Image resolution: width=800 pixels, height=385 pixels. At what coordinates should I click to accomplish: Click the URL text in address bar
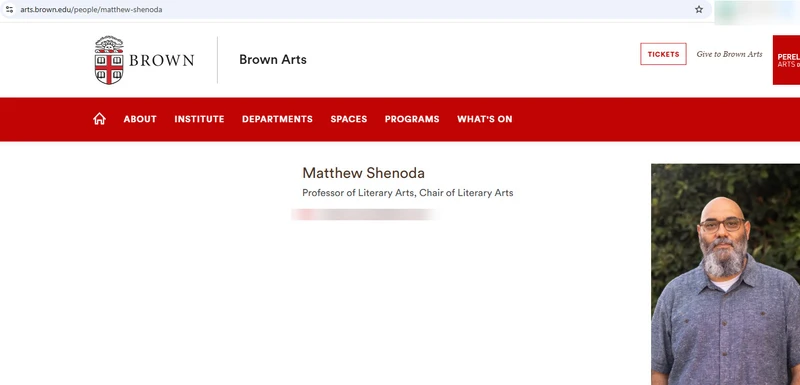click(91, 10)
